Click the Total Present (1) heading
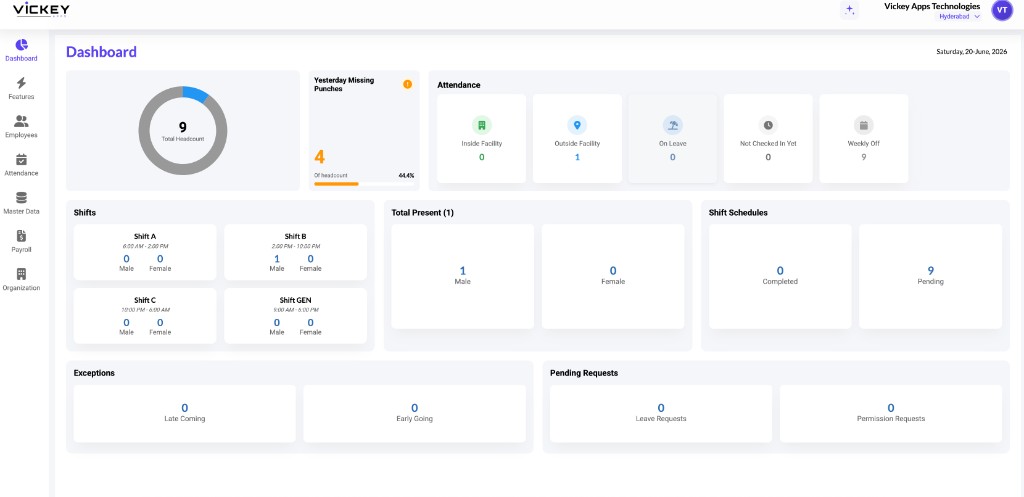1024x497 pixels. tap(423, 213)
